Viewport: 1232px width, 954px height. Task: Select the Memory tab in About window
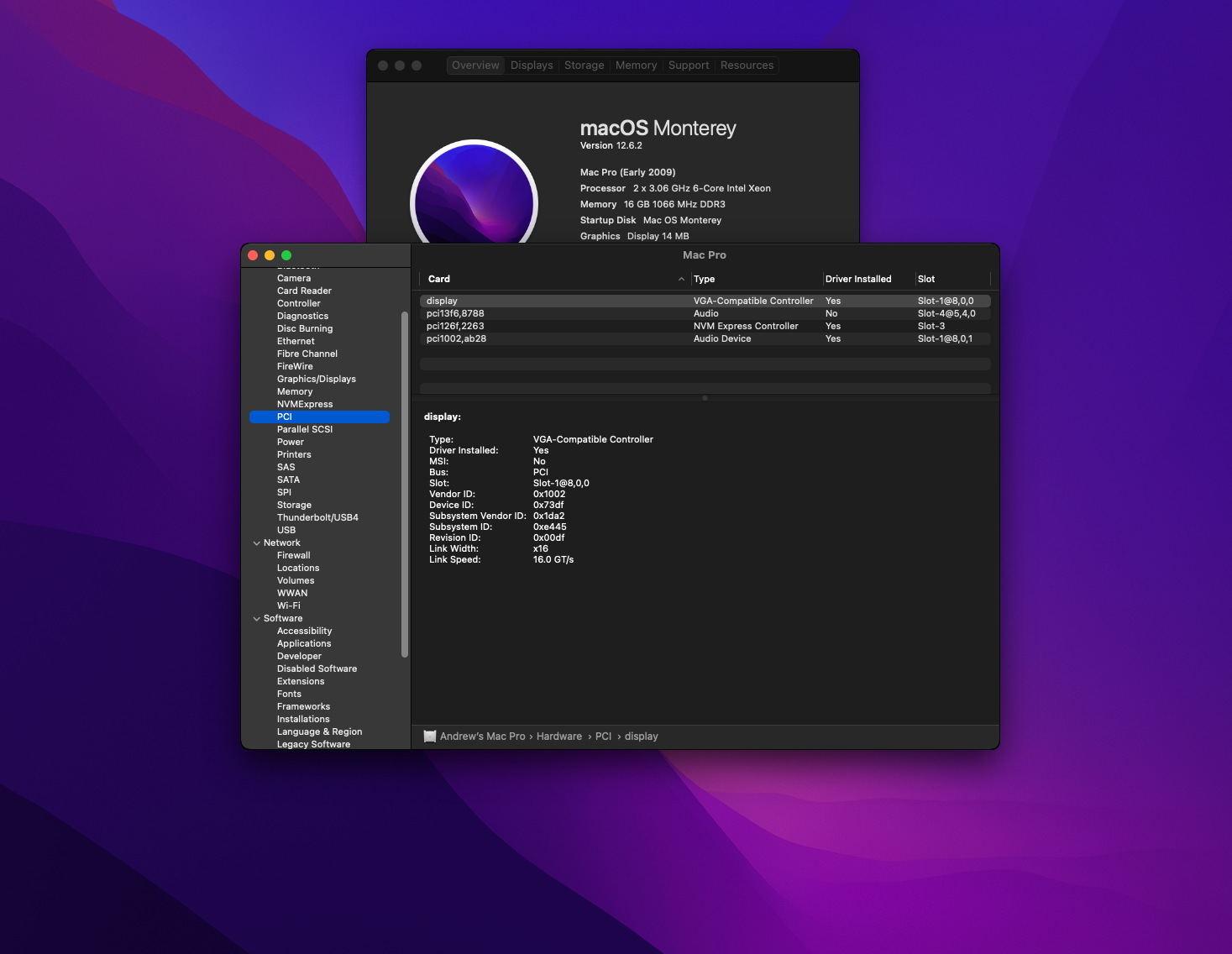coord(636,66)
